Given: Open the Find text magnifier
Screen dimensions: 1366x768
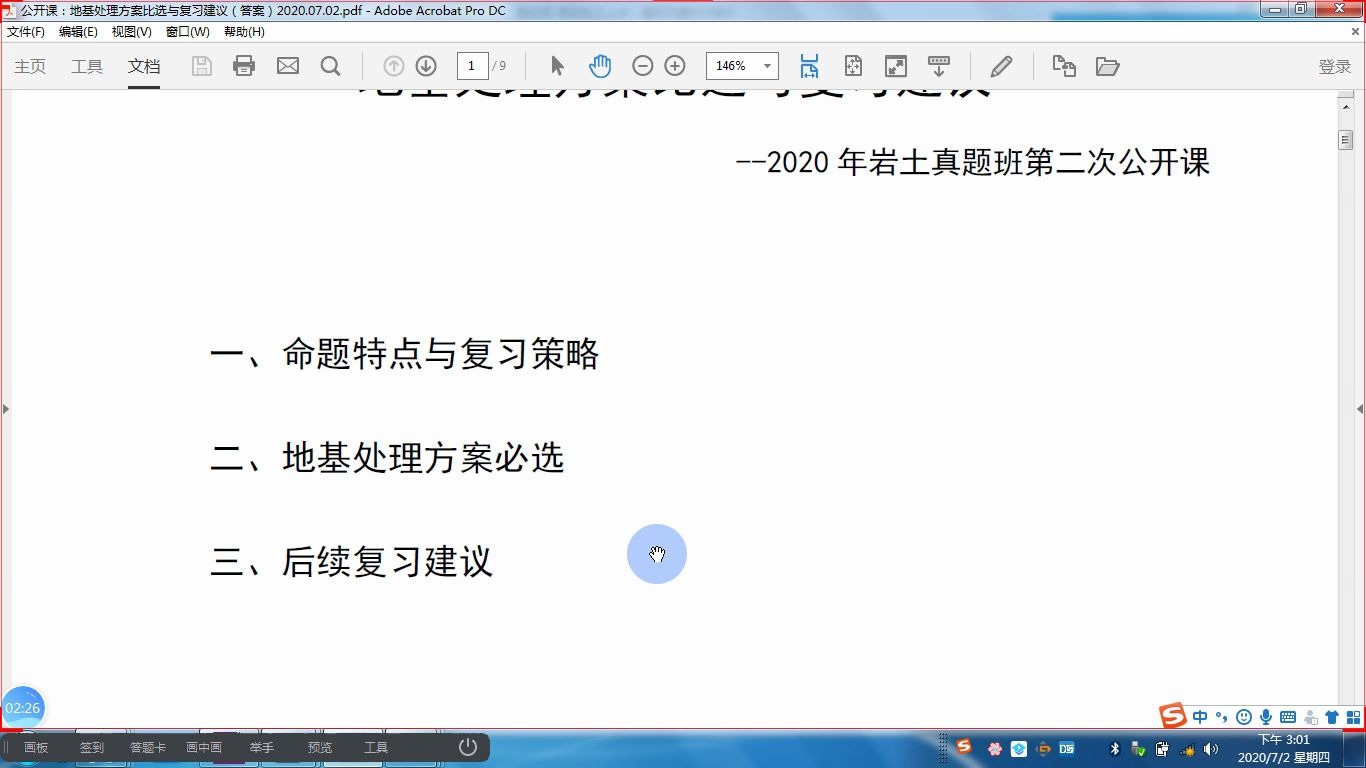Looking at the screenshot, I should pos(331,66).
